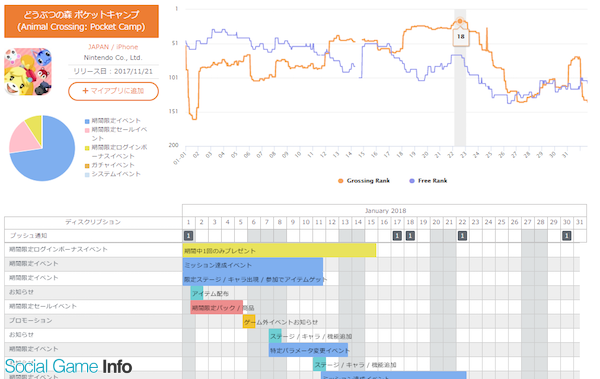Click the orange ゲーム外イベントお知らせ promotion bar
Viewport: 600px width, 379px height.
[249, 321]
